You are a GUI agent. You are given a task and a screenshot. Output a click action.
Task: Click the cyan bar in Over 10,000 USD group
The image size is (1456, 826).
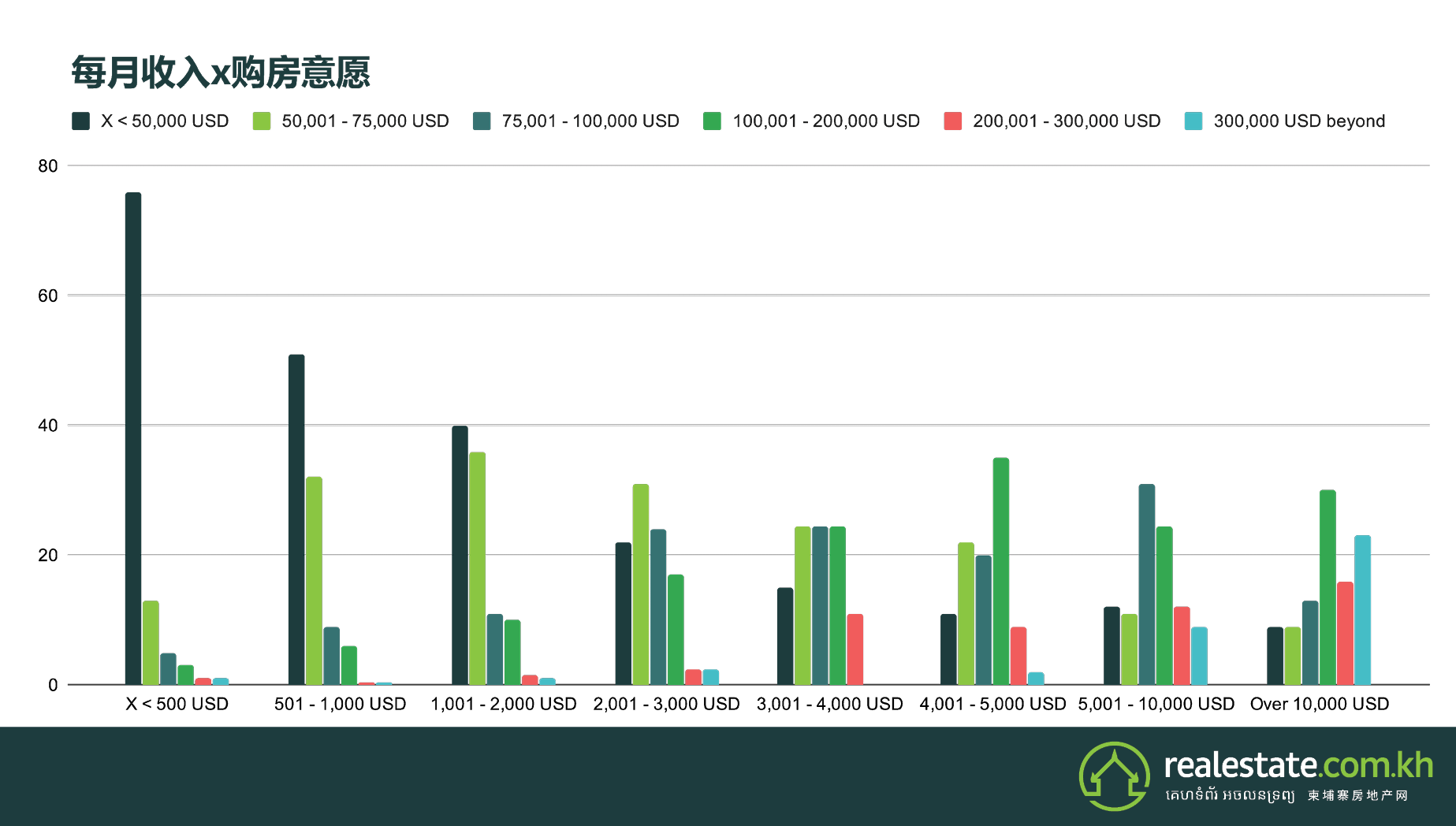1362,610
